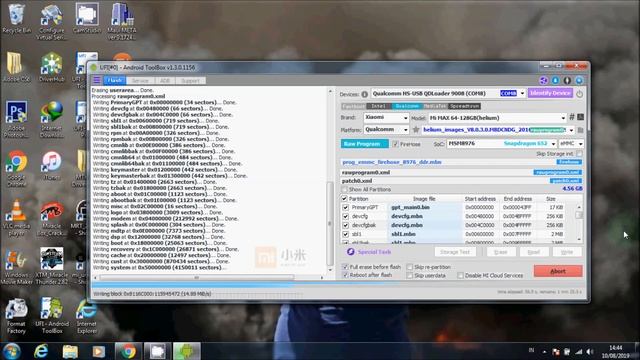The image size is (640, 360).
Task: Click the rightmost blue circle toolbar icon
Action: [579, 80]
